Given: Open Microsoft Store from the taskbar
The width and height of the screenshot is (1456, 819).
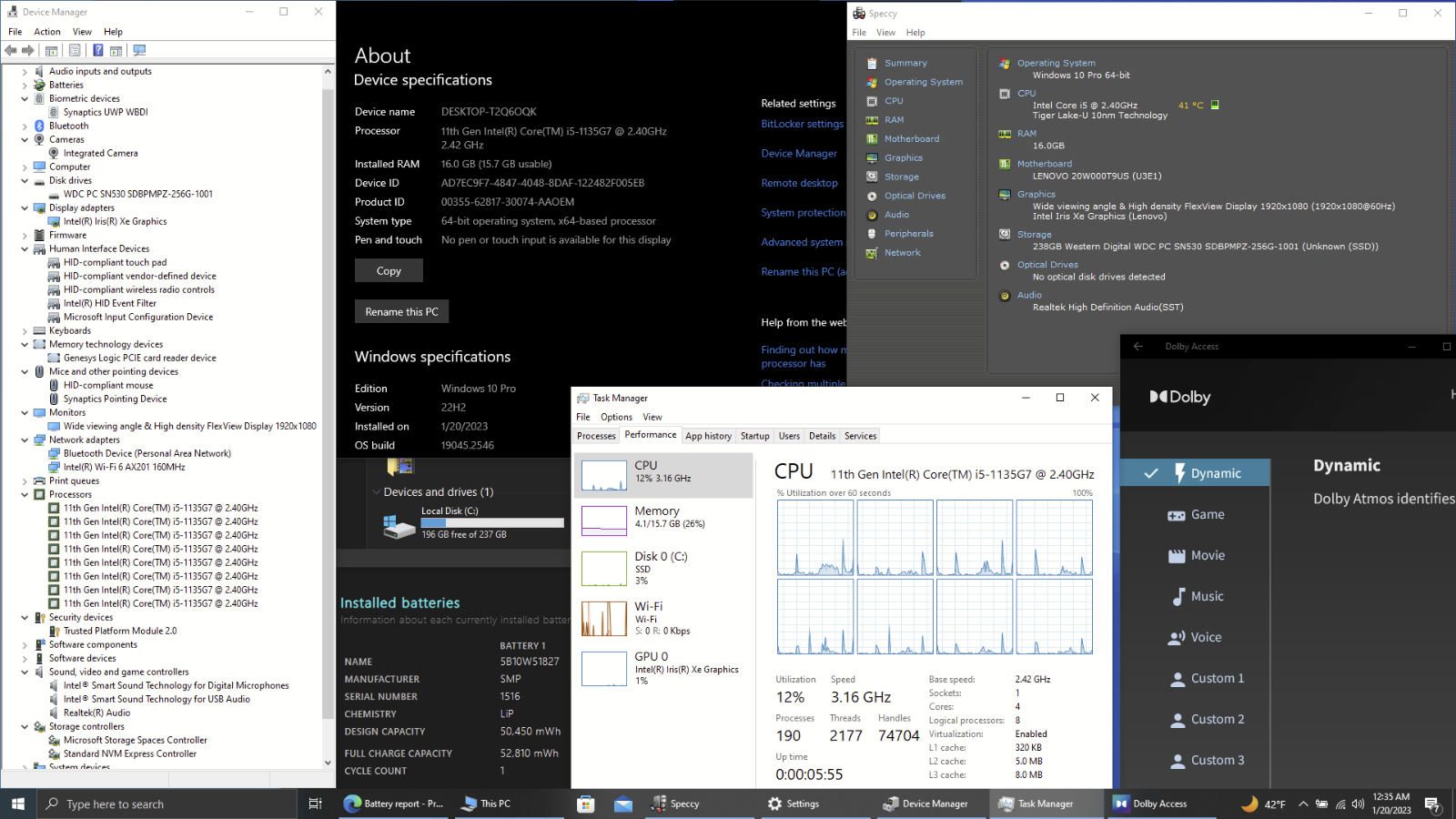Looking at the screenshot, I should pos(586,804).
